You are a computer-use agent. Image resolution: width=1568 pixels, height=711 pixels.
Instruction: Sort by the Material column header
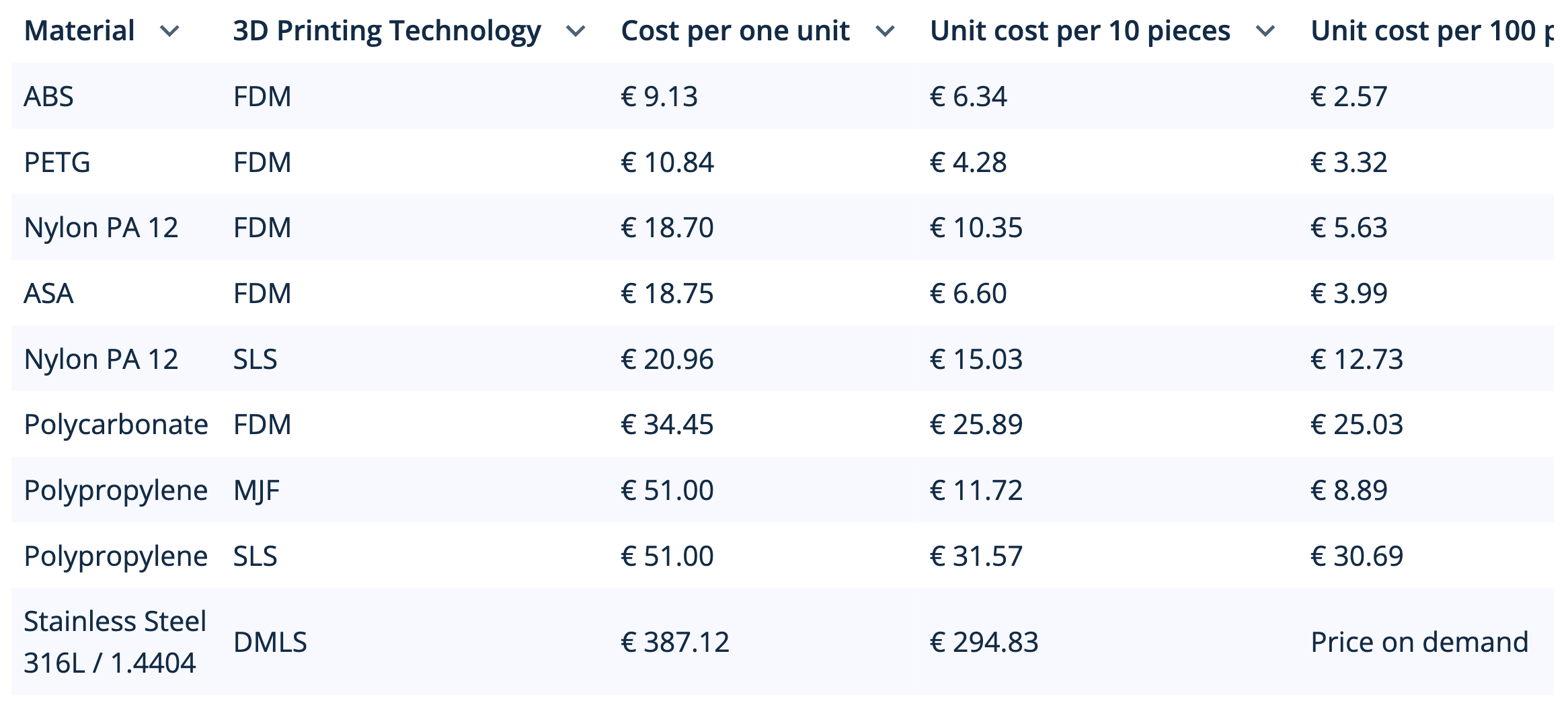point(79,31)
